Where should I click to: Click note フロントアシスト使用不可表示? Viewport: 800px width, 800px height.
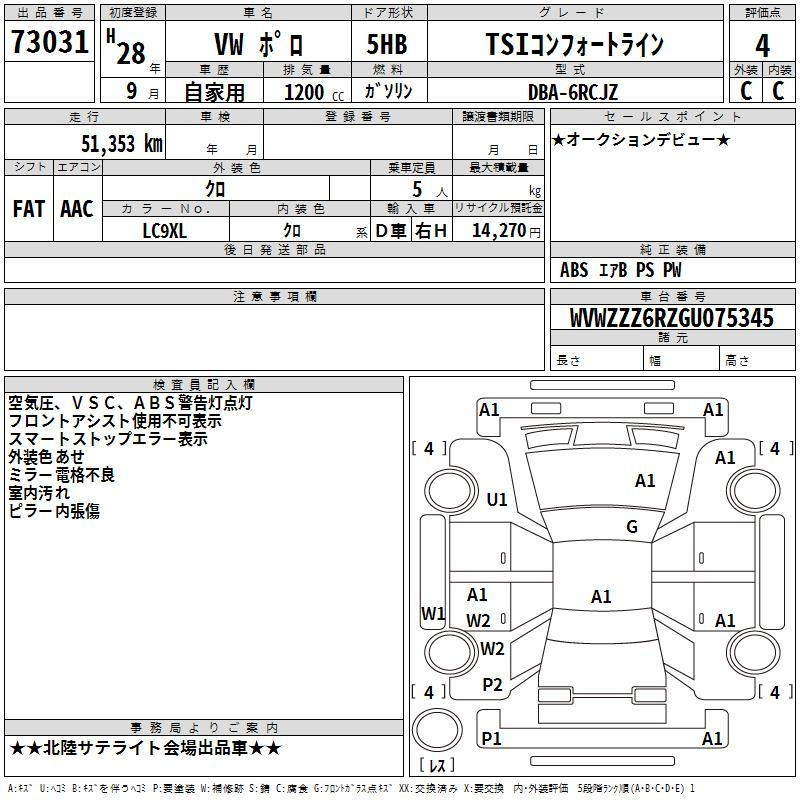tap(115, 421)
